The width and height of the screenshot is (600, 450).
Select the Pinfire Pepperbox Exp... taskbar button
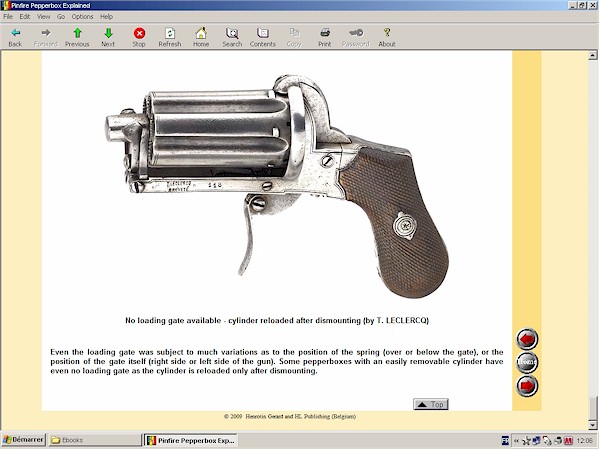tap(191, 440)
